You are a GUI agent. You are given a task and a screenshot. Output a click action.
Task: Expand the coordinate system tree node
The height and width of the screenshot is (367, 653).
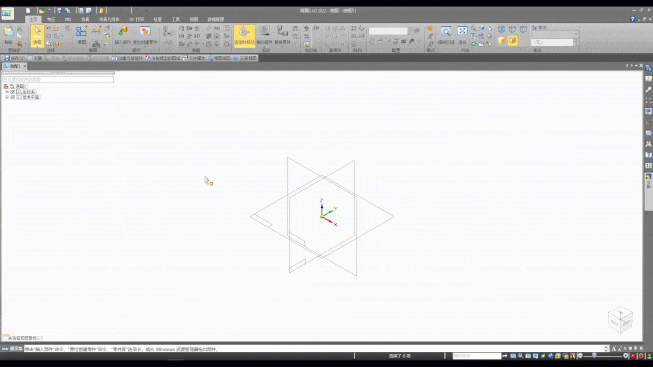click(7, 92)
